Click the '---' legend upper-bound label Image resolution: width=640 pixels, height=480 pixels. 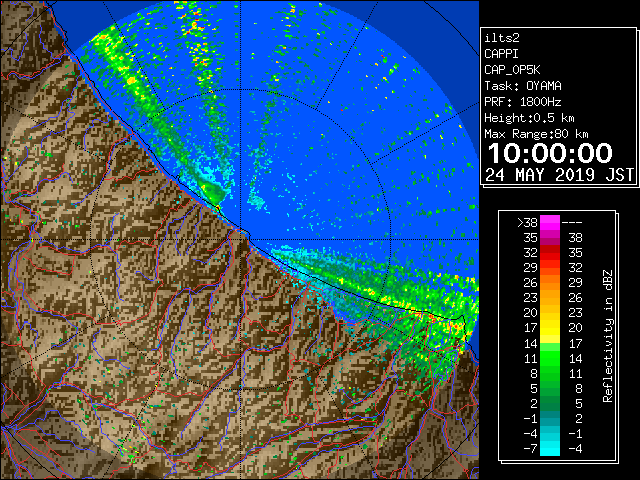click(572, 223)
